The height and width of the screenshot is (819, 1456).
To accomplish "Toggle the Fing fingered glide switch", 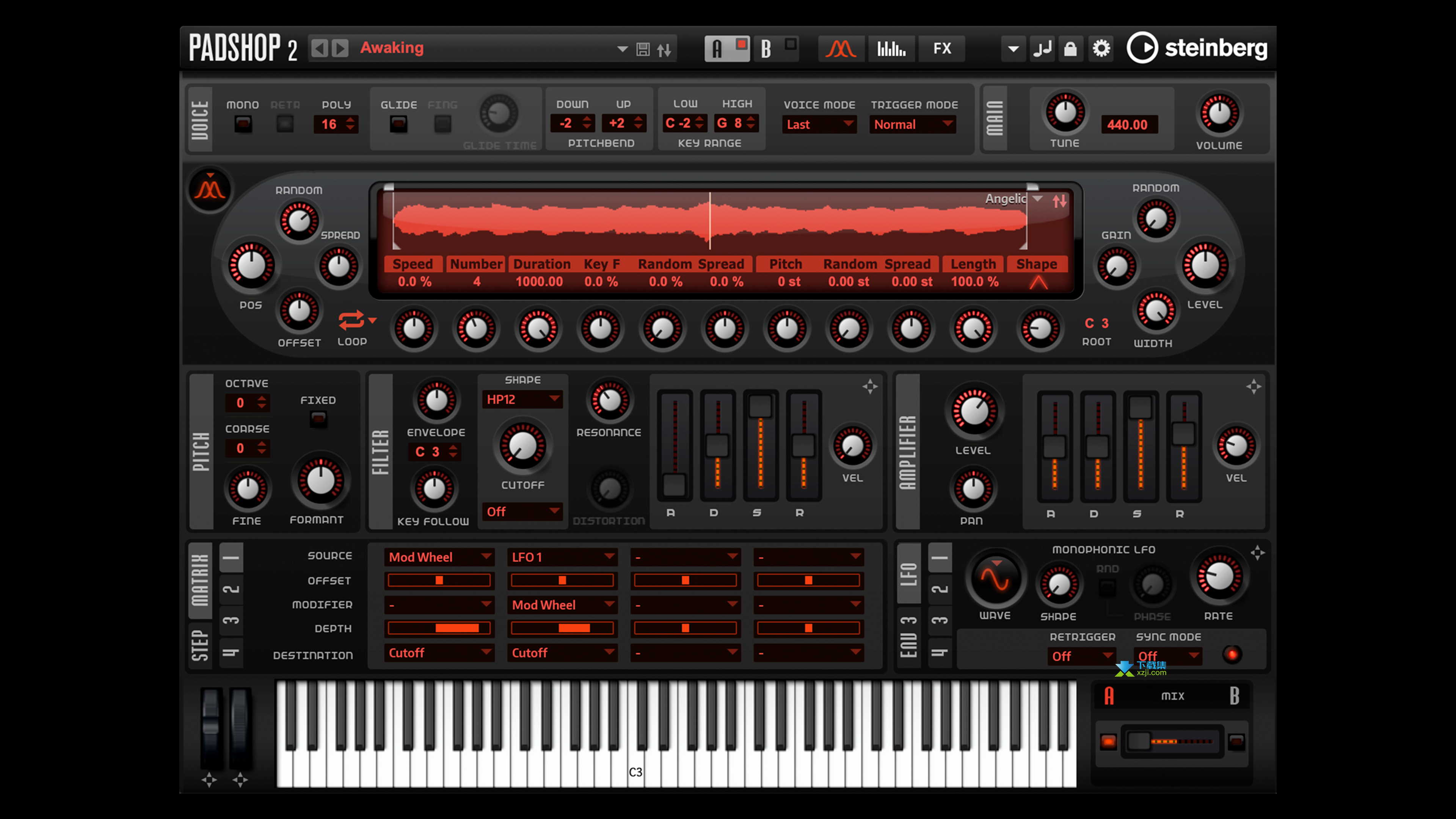I will [x=442, y=124].
